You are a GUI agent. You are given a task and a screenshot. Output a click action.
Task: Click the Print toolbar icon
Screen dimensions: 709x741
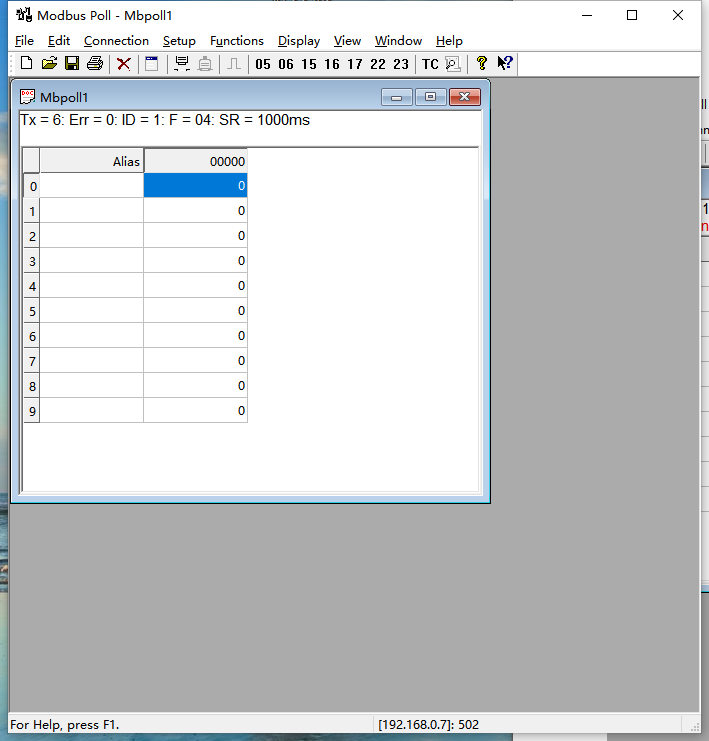click(95, 64)
